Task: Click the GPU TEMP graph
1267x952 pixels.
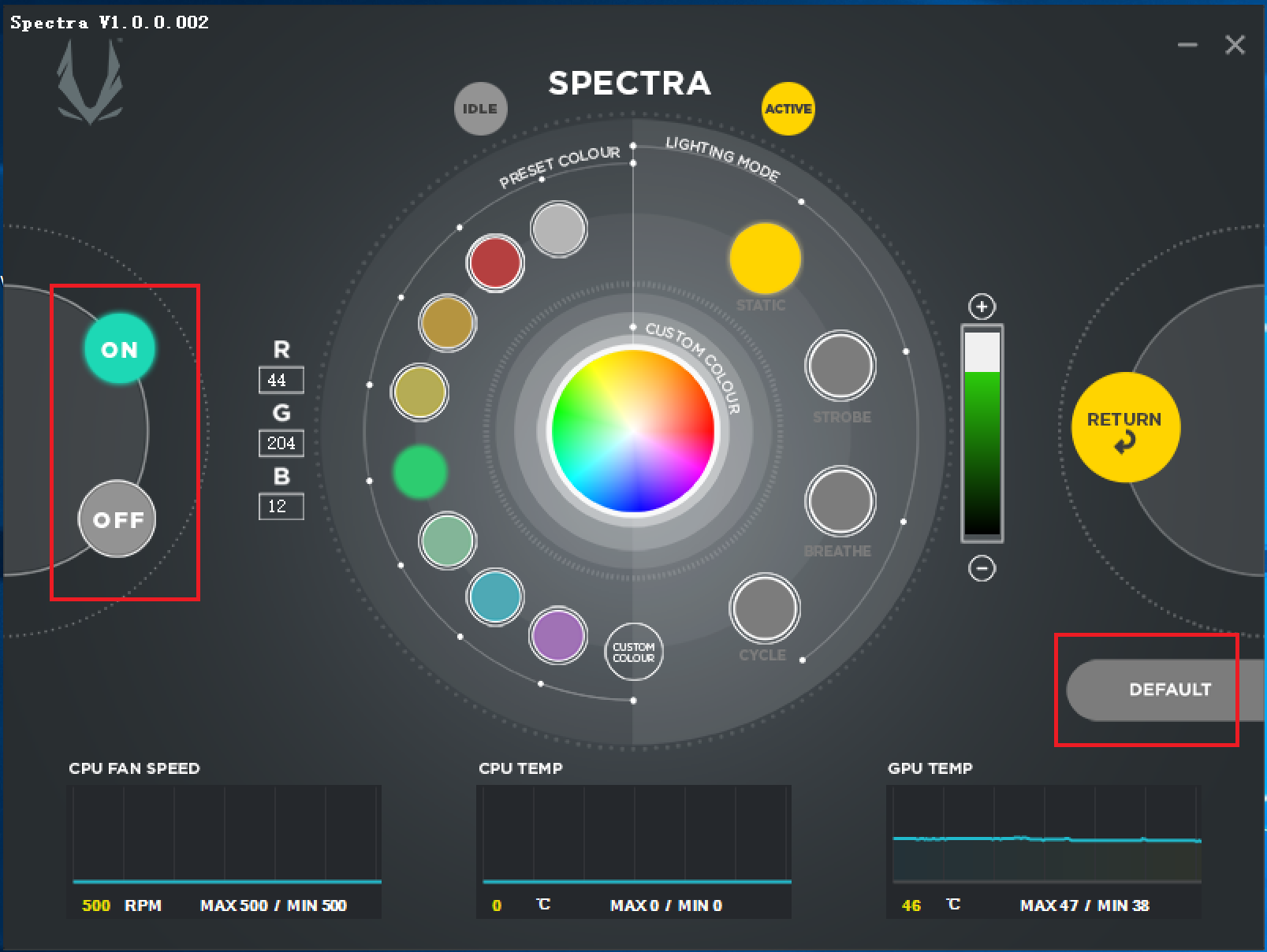Action: point(1044,836)
